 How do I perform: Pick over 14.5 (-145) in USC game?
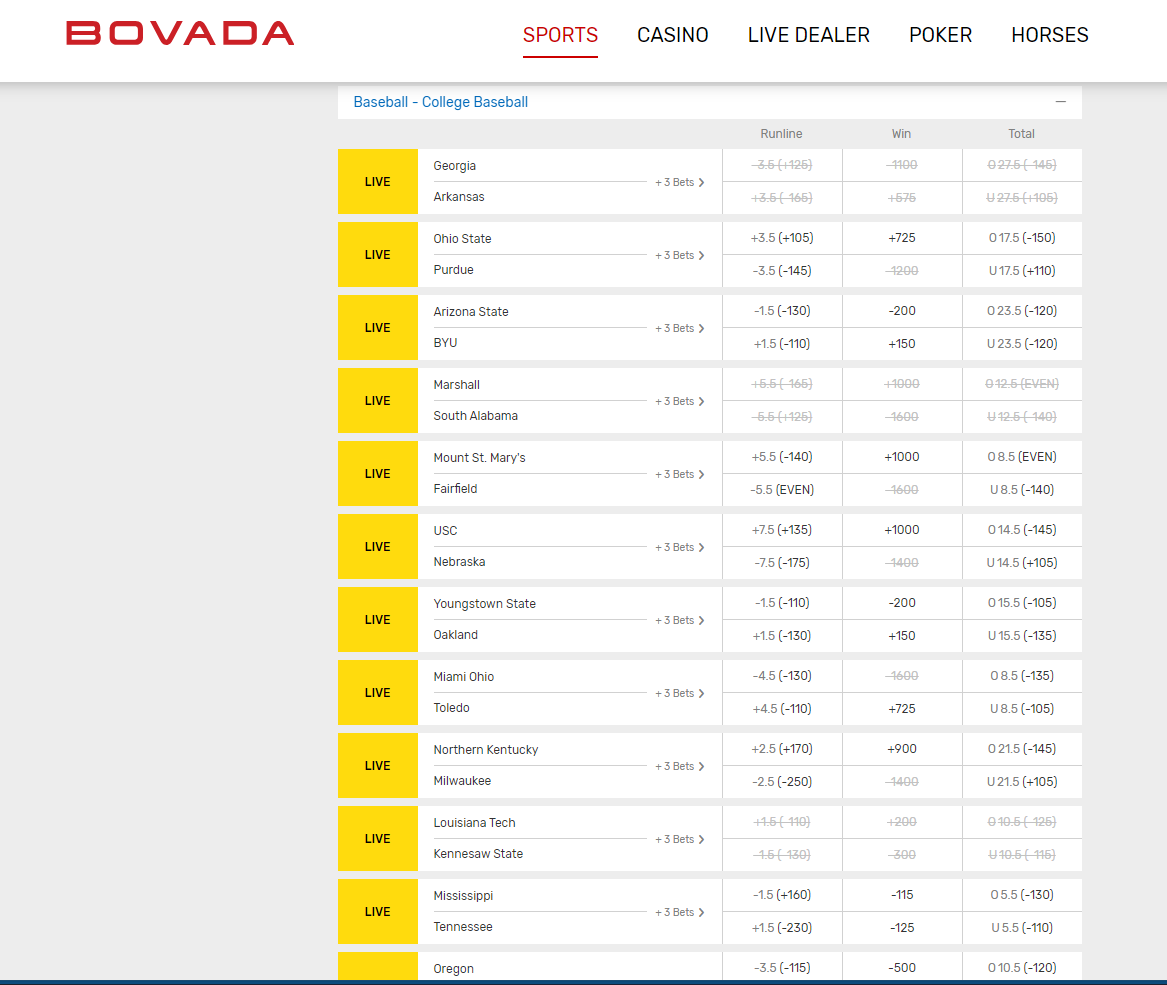[1022, 530]
